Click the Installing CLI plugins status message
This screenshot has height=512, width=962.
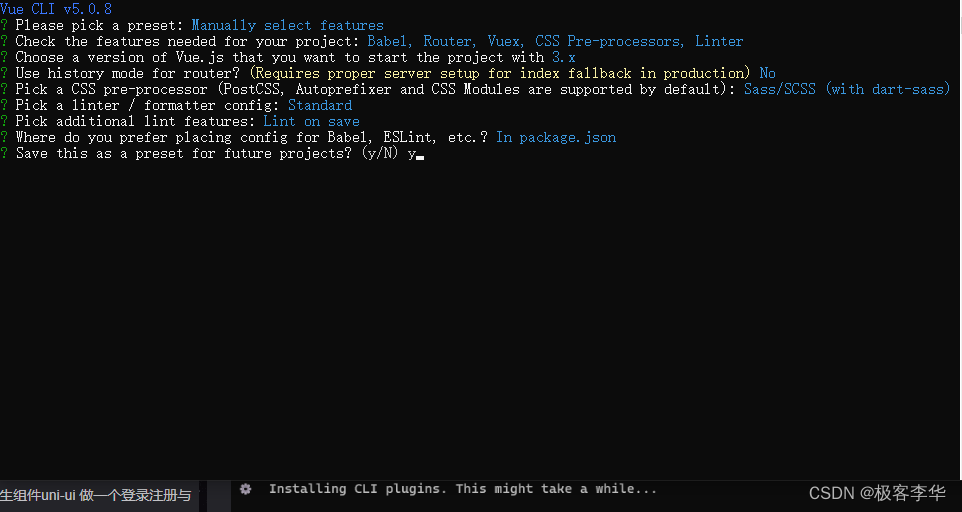click(463, 489)
